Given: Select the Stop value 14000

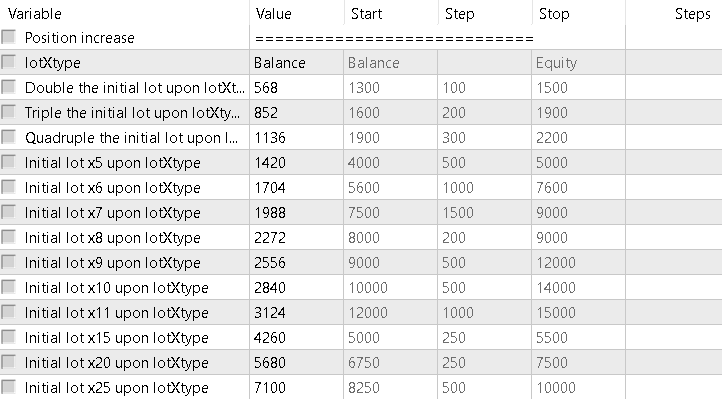Looking at the screenshot, I should click(x=578, y=288).
